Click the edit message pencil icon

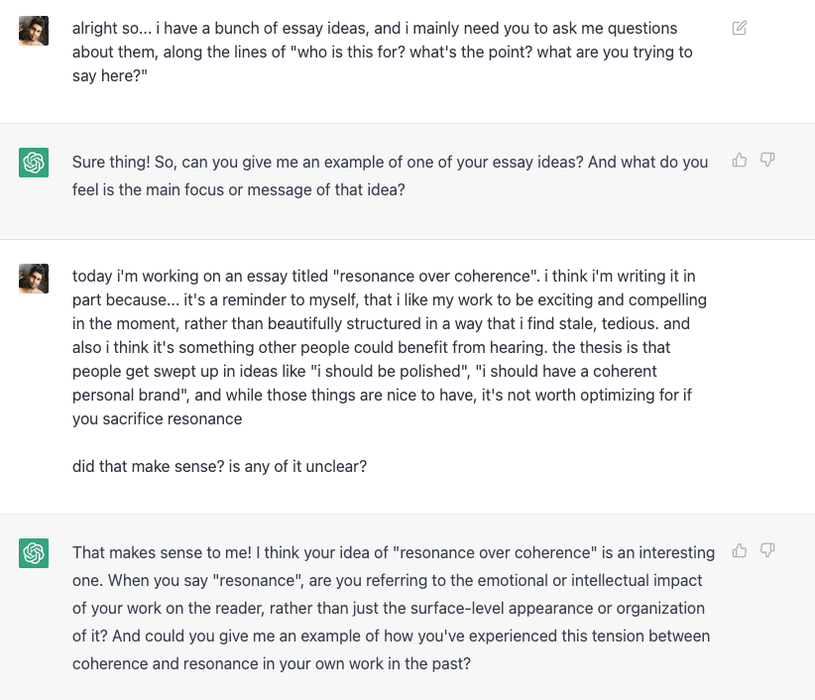(x=739, y=28)
